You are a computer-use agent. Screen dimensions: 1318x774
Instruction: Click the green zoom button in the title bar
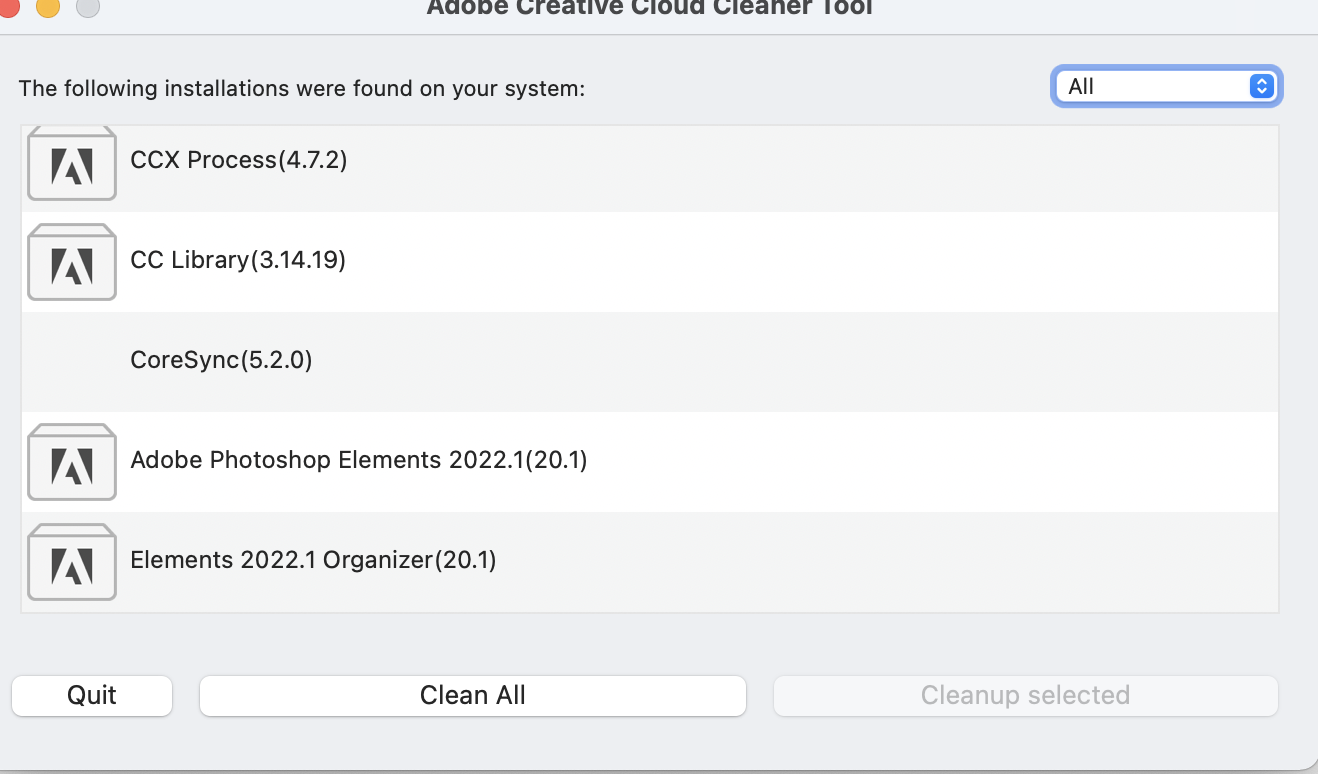coord(86,9)
